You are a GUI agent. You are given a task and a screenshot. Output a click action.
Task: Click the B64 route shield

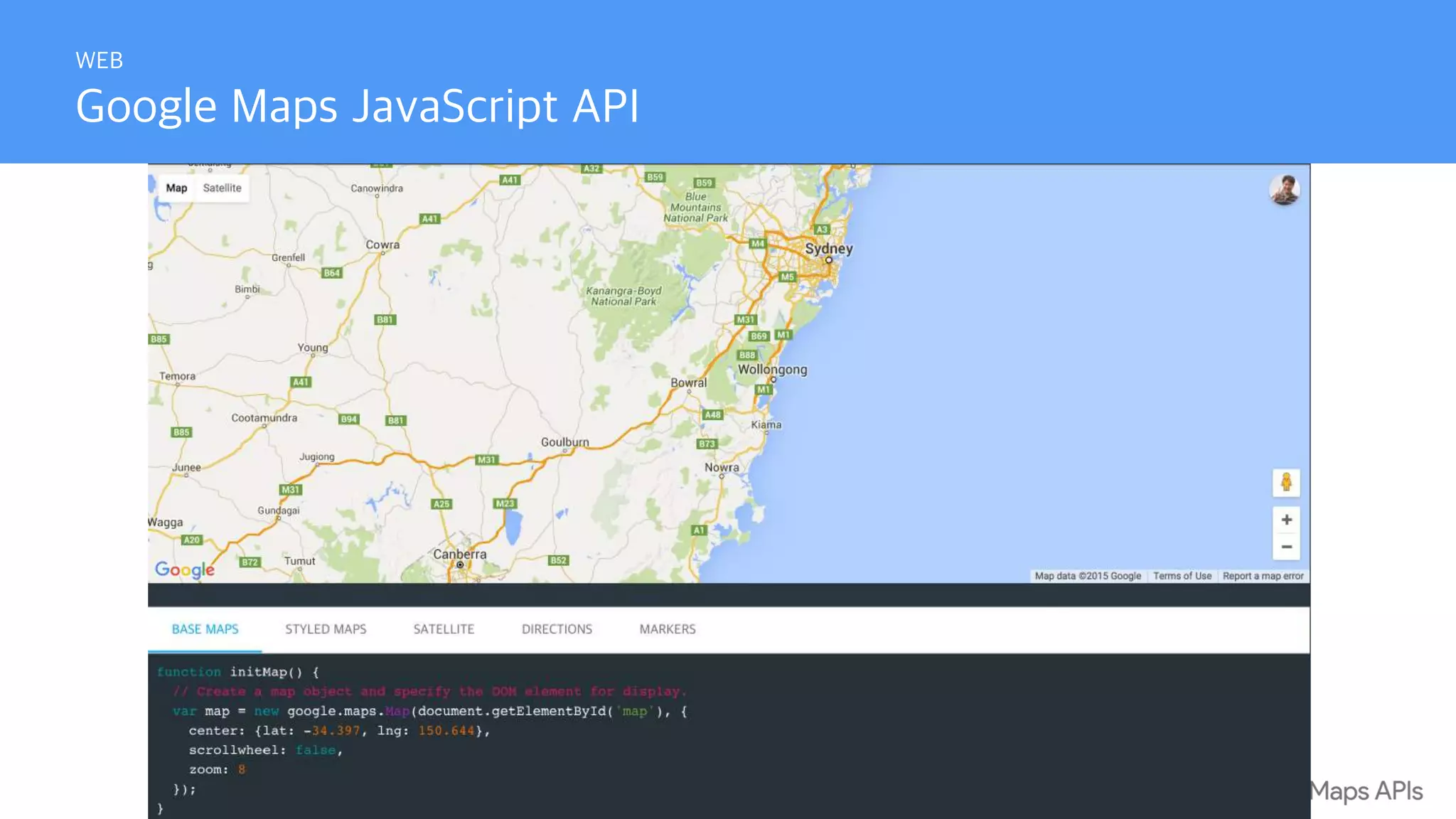pyautogui.click(x=332, y=273)
